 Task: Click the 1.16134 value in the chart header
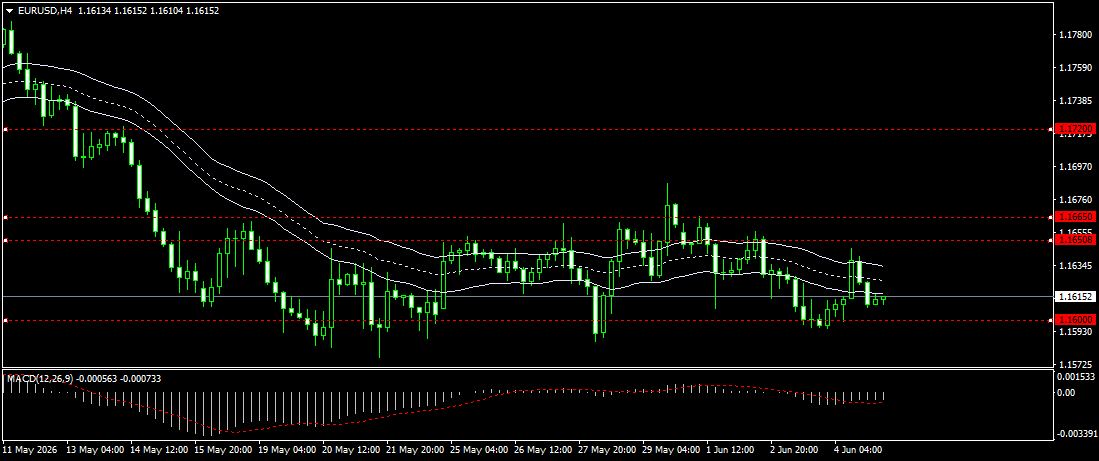coord(95,11)
